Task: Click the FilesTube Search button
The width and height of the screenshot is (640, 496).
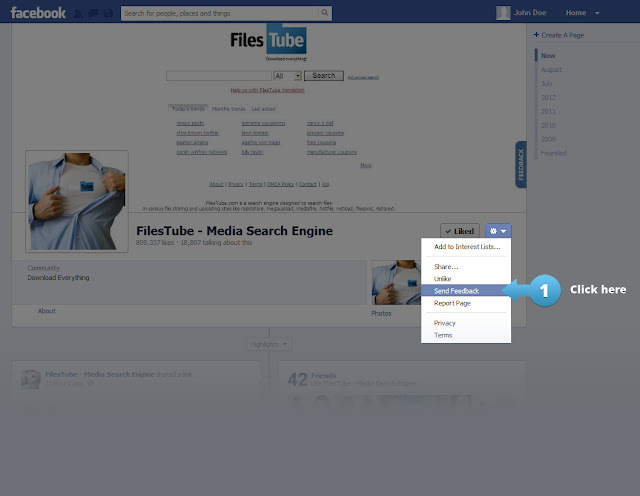Action: (x=324, y=76)
